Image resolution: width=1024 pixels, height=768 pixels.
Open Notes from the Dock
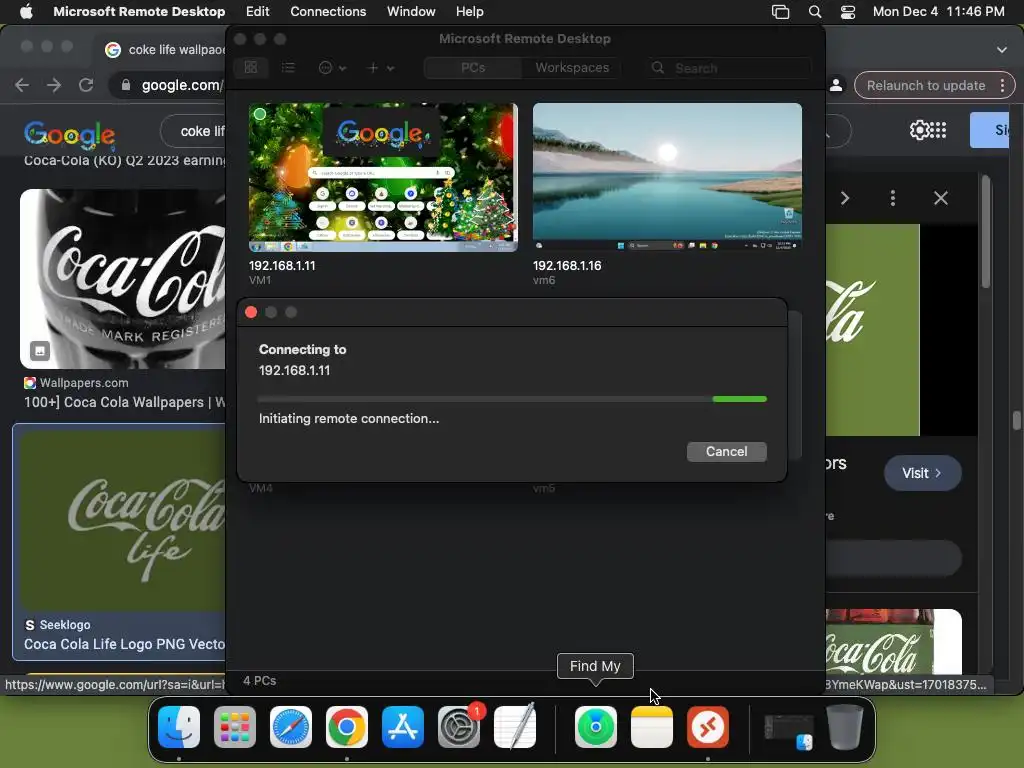point(652,727)
